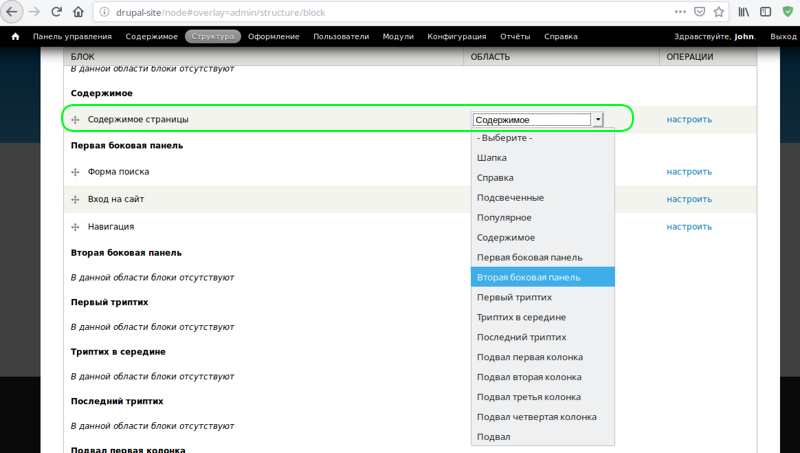Grab drag handle of Форма поиска row
Viewport: 800px width, 453px height.
click(76, 172)
